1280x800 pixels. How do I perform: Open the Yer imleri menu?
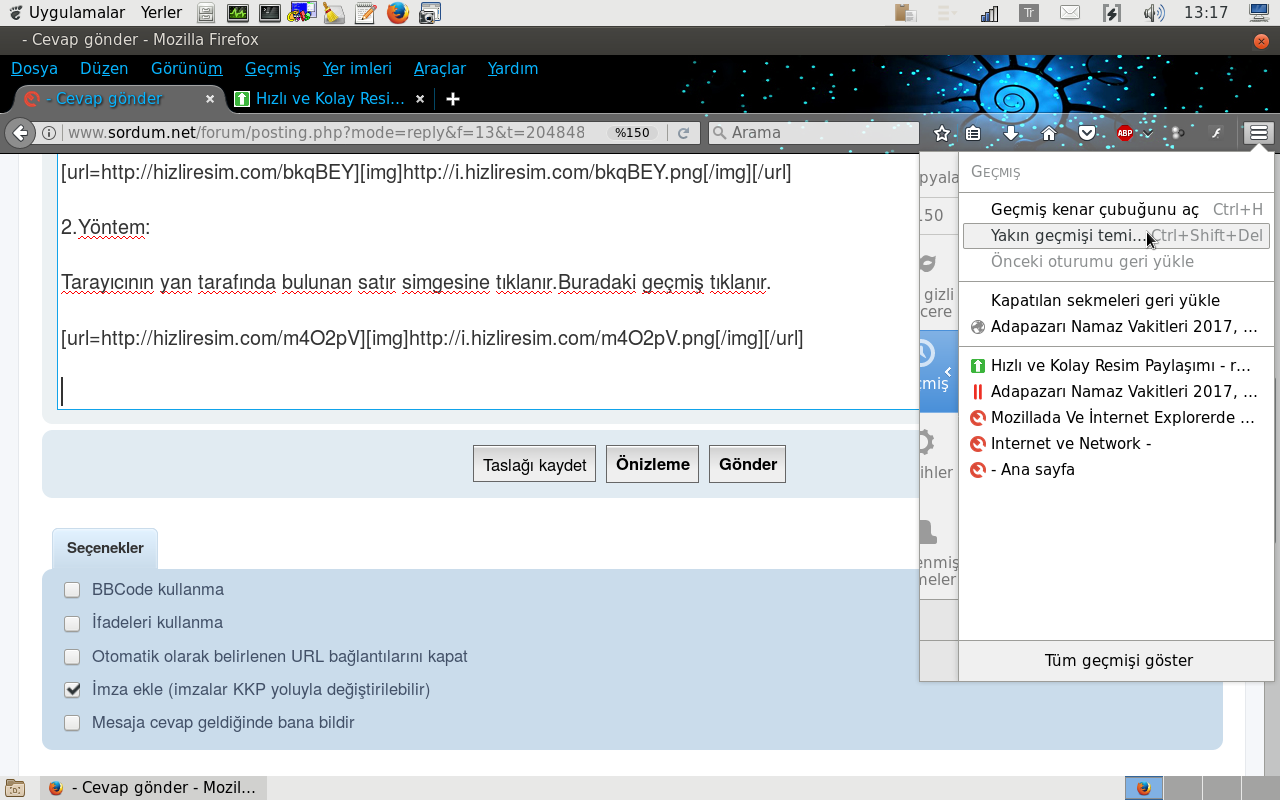[x=357, y=68]
